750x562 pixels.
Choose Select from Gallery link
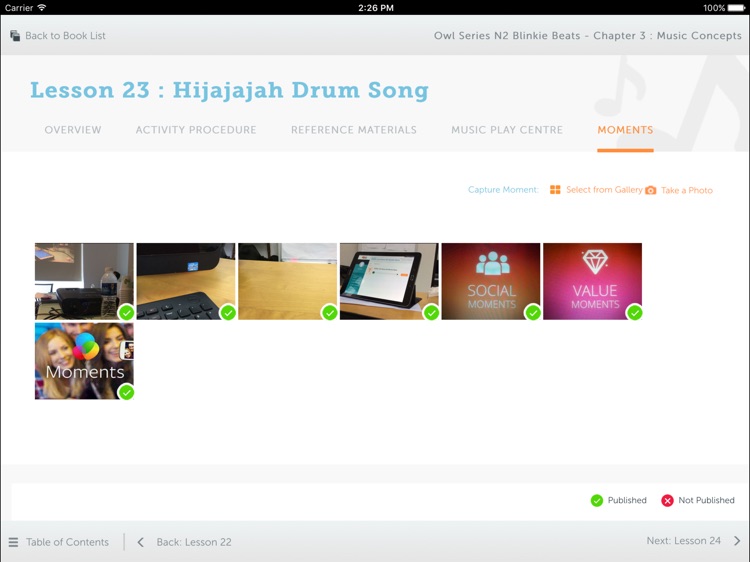(604, 190)
